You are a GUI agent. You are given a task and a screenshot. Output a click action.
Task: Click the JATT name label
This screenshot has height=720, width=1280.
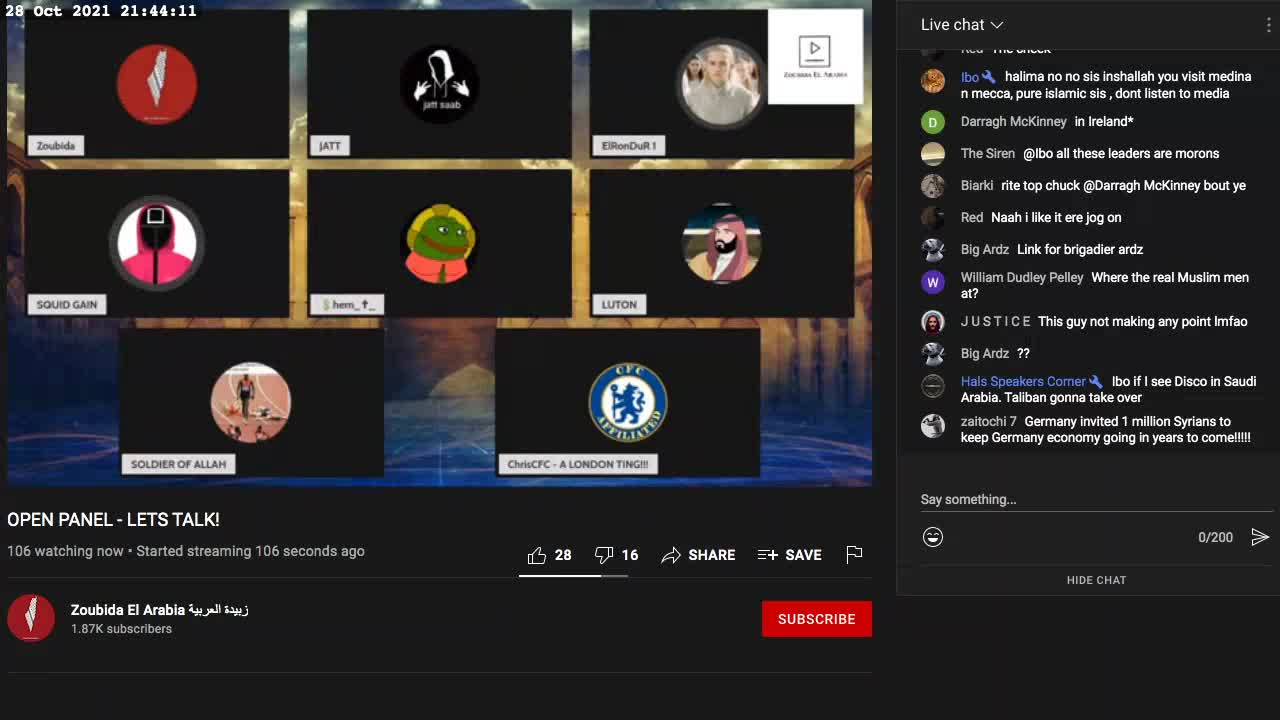click(330, 146)
